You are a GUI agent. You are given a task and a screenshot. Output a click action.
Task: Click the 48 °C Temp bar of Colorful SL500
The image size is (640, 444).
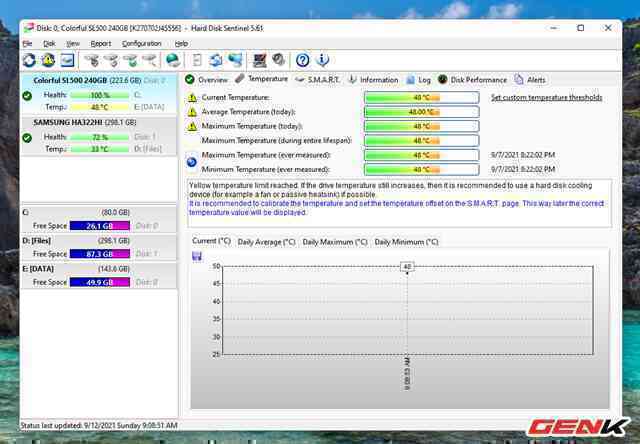point(100,107)
